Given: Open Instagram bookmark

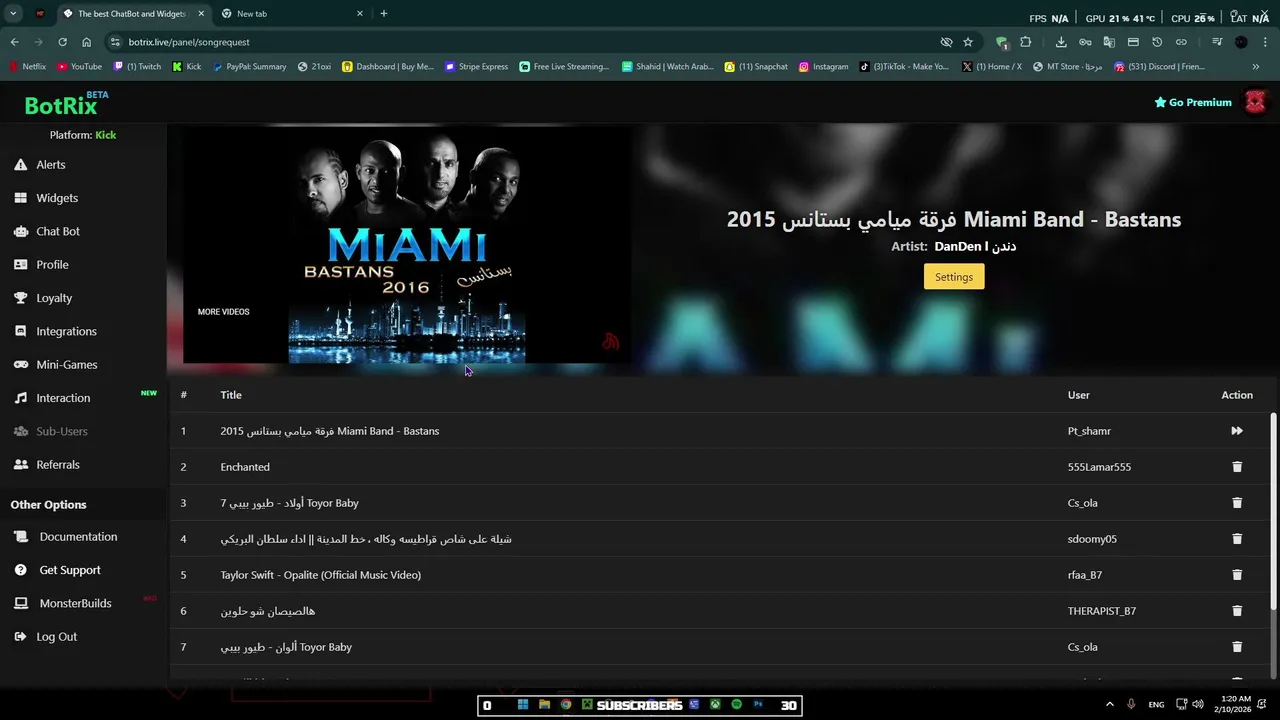Looking at the screenshot, I should pos(823,67).
